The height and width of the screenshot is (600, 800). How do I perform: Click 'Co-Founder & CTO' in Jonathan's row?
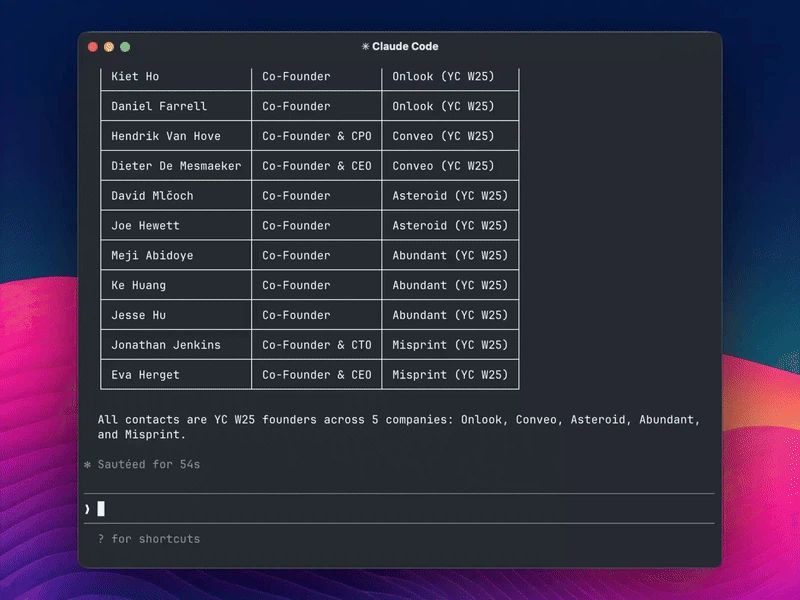[x=317, y=345]
